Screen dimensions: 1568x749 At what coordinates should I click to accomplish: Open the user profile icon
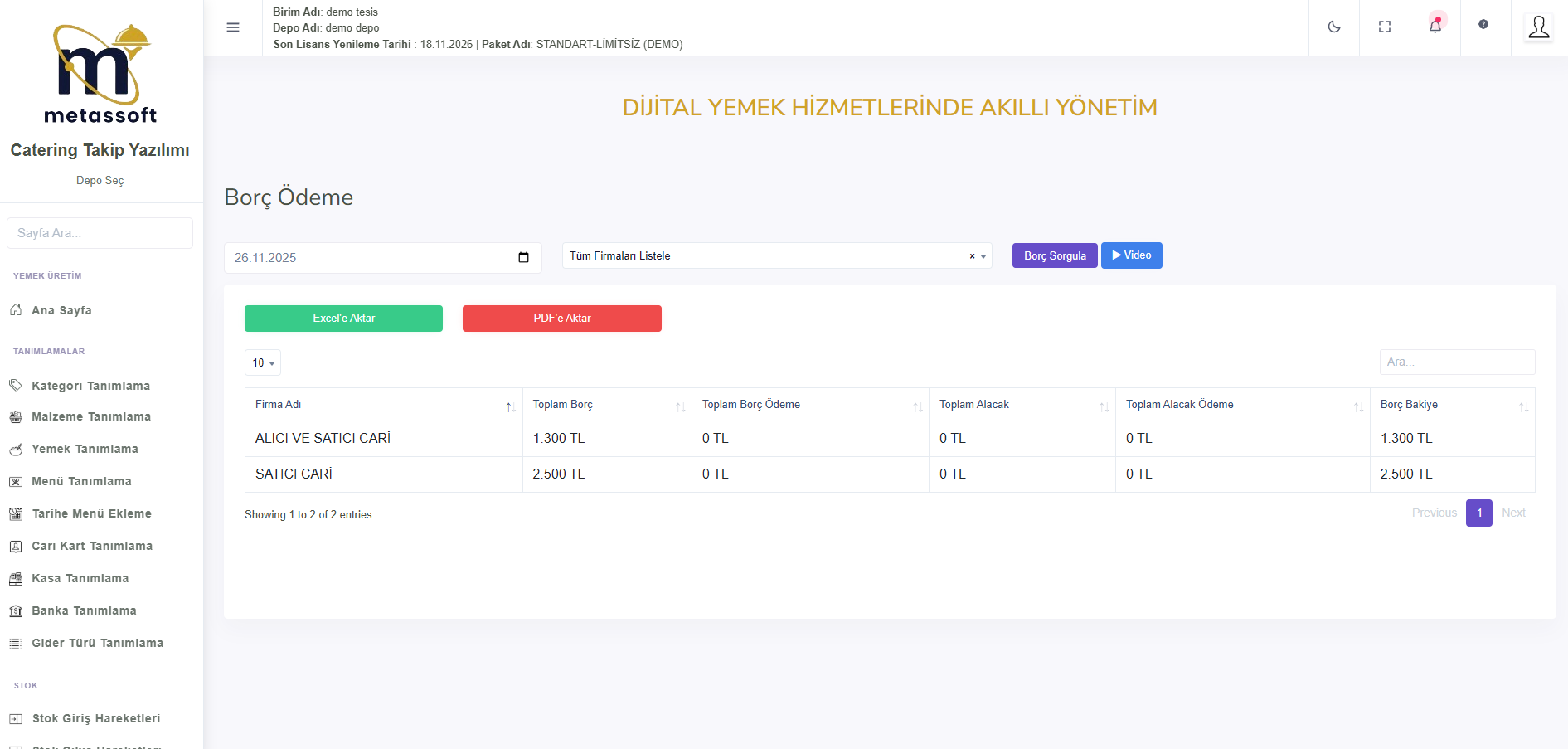tap(1538, 27)
